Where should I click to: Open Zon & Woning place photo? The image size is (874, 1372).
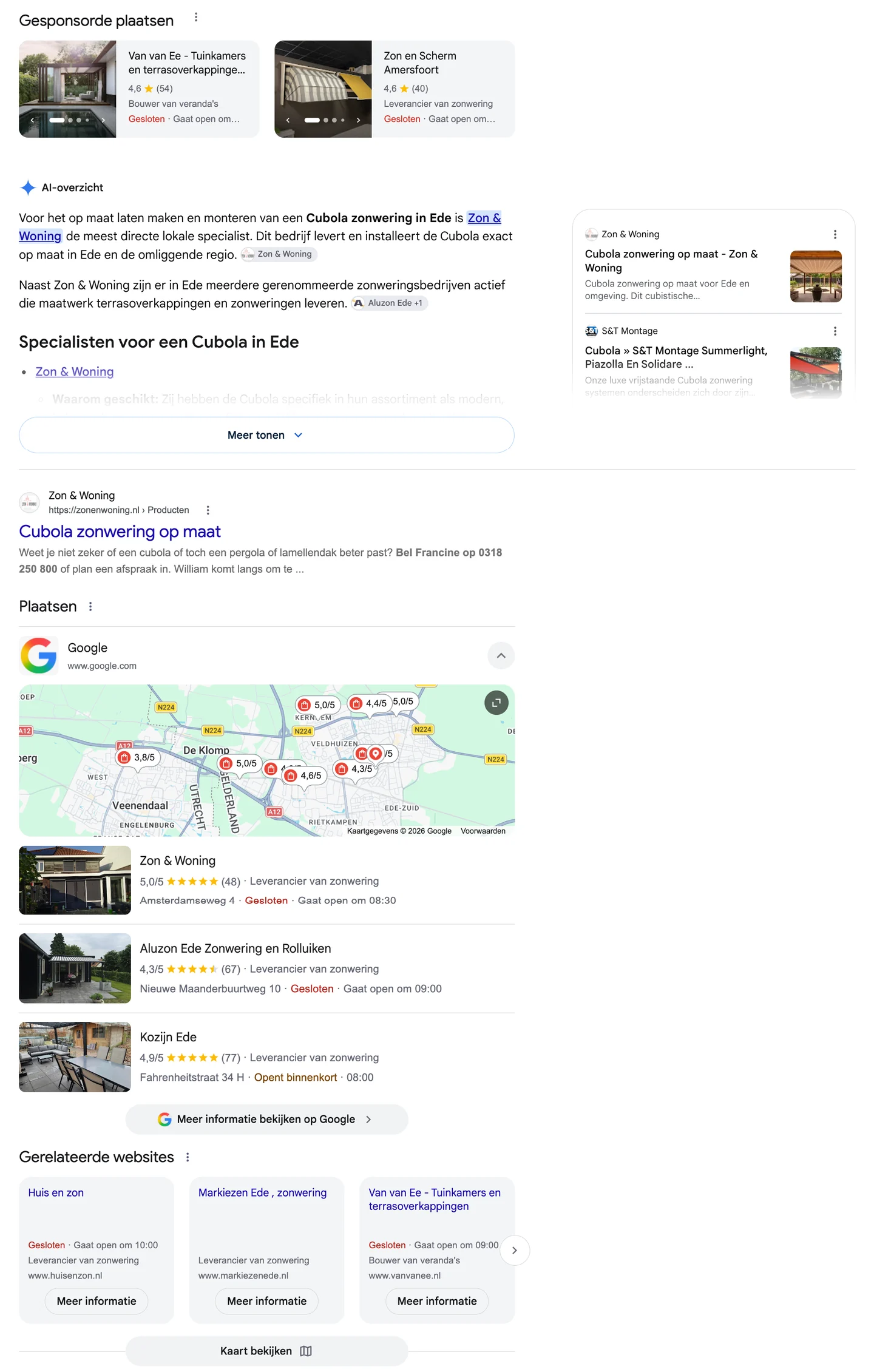[x=75, y=880]
